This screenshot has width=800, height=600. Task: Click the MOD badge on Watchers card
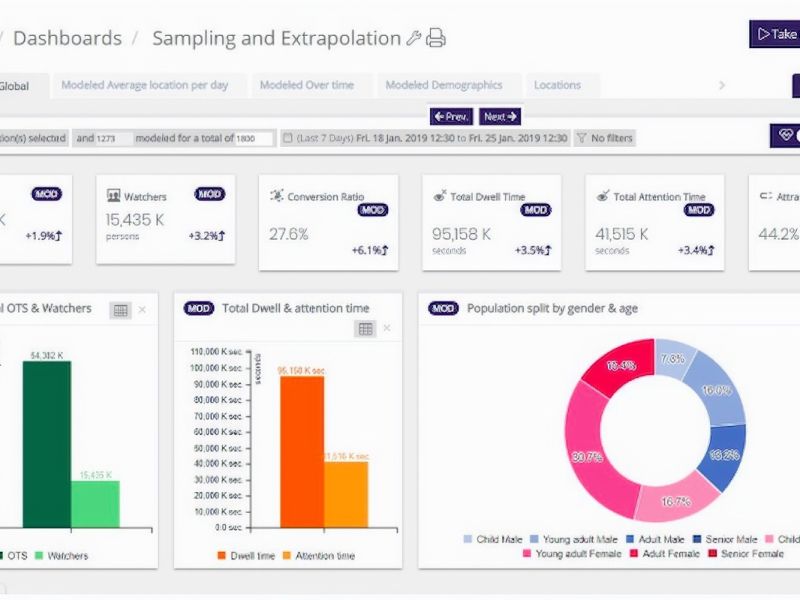[x=210, y=194]
